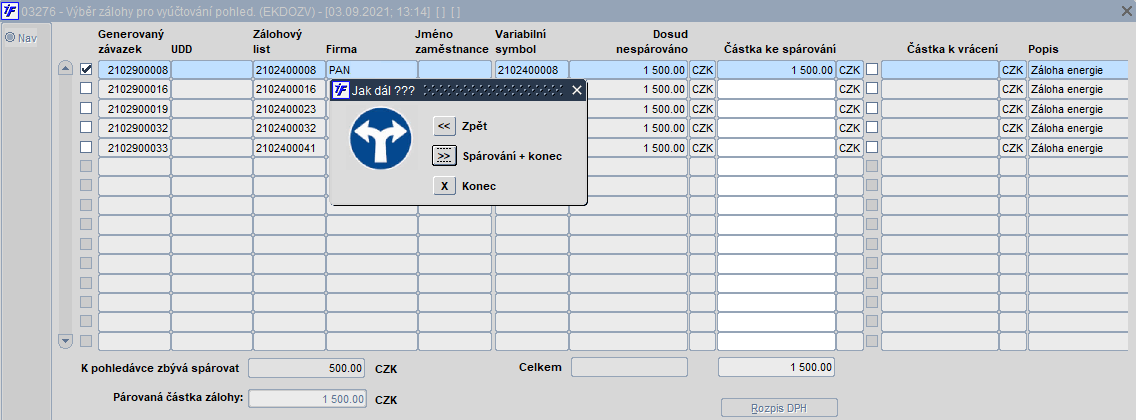The image size is (1136, 420).
Task: Click Generovaný závazek cell 2102900008
Action: coord(134,70)
